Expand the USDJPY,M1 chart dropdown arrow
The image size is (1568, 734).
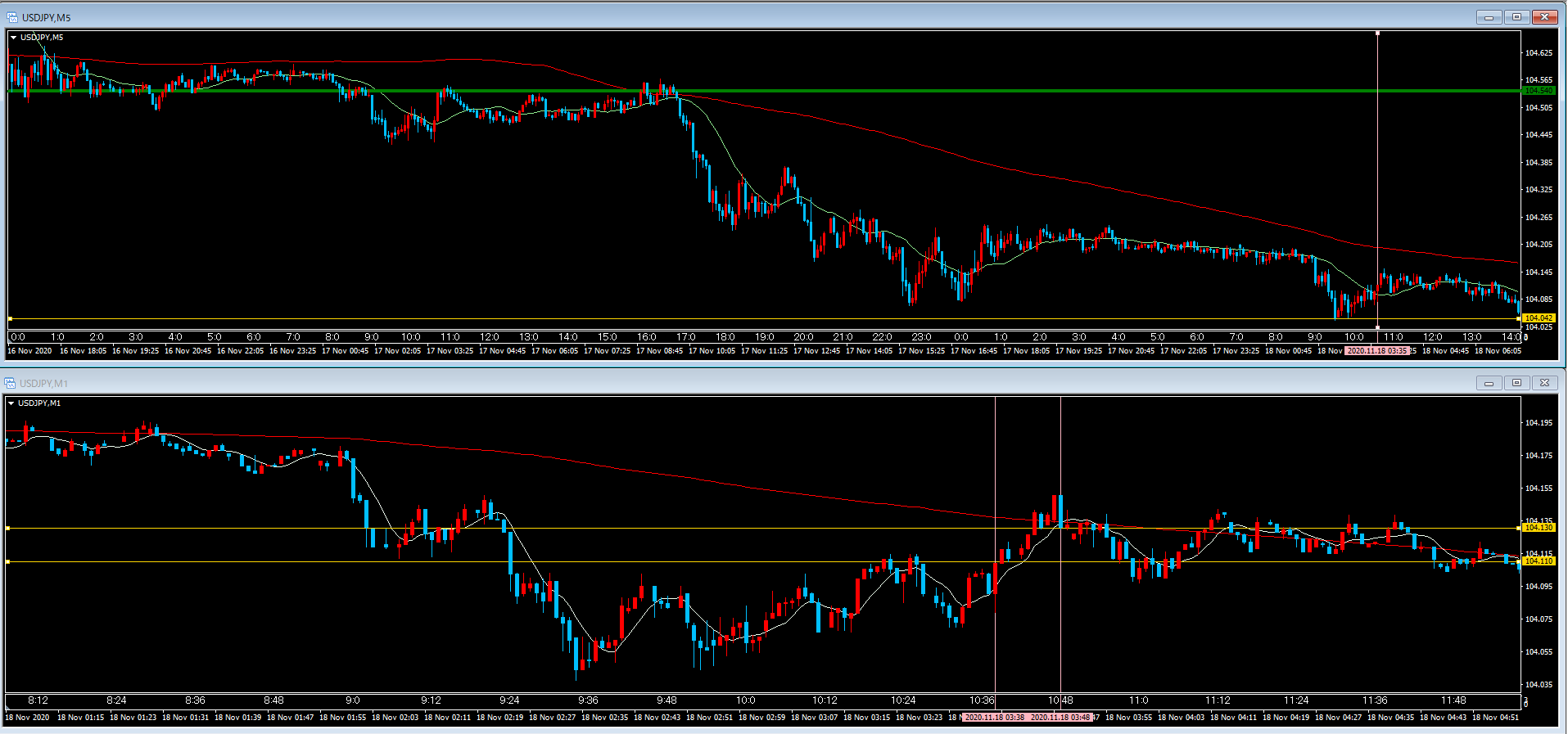click(11, 403)
